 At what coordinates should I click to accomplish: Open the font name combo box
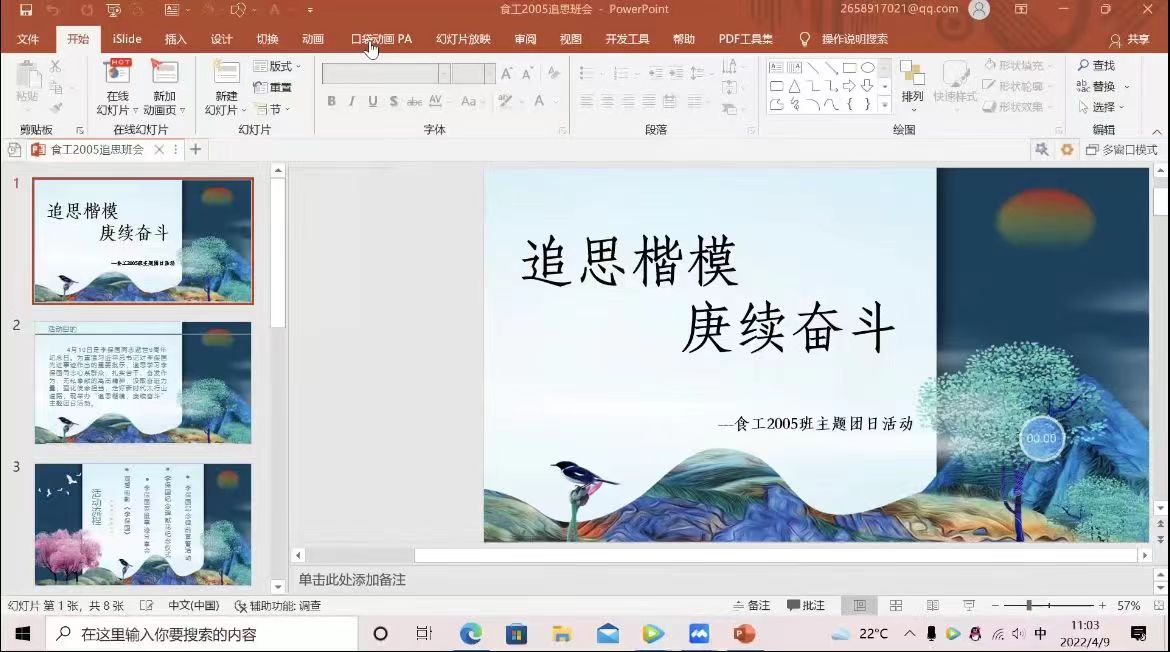click(x=386, y=73)
